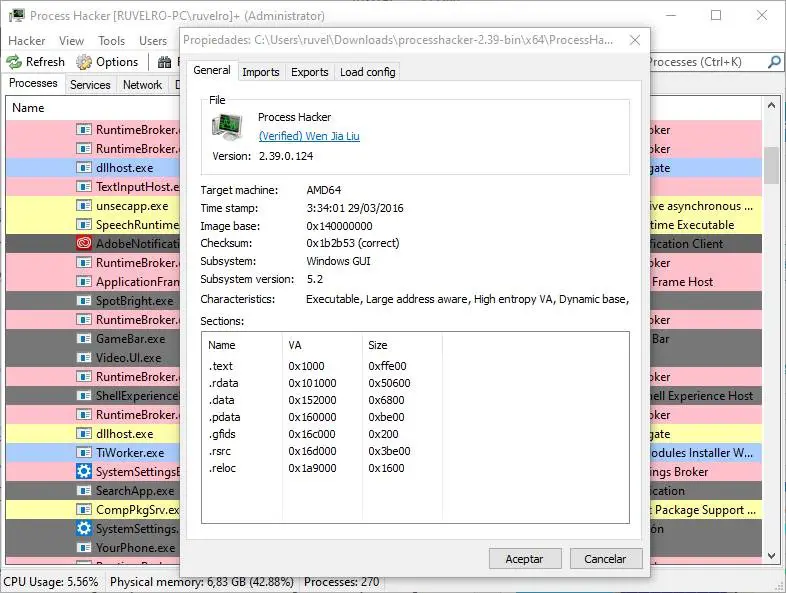Open the View menu
786x593 pixels.
71,41
